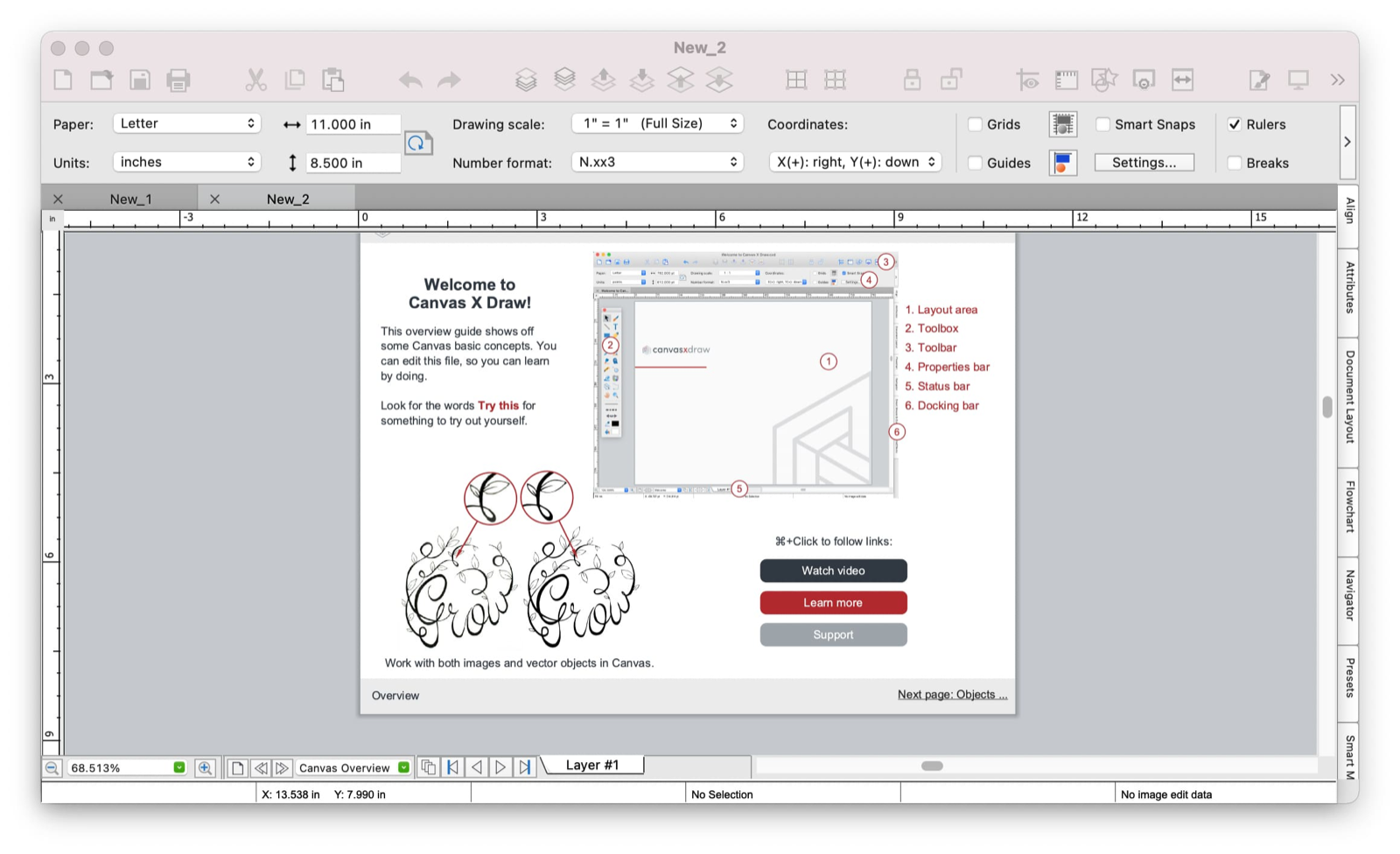Click the edit pencil-on-page toolbar icon
Screen dimensions: 1400x854
point(1259,80)
